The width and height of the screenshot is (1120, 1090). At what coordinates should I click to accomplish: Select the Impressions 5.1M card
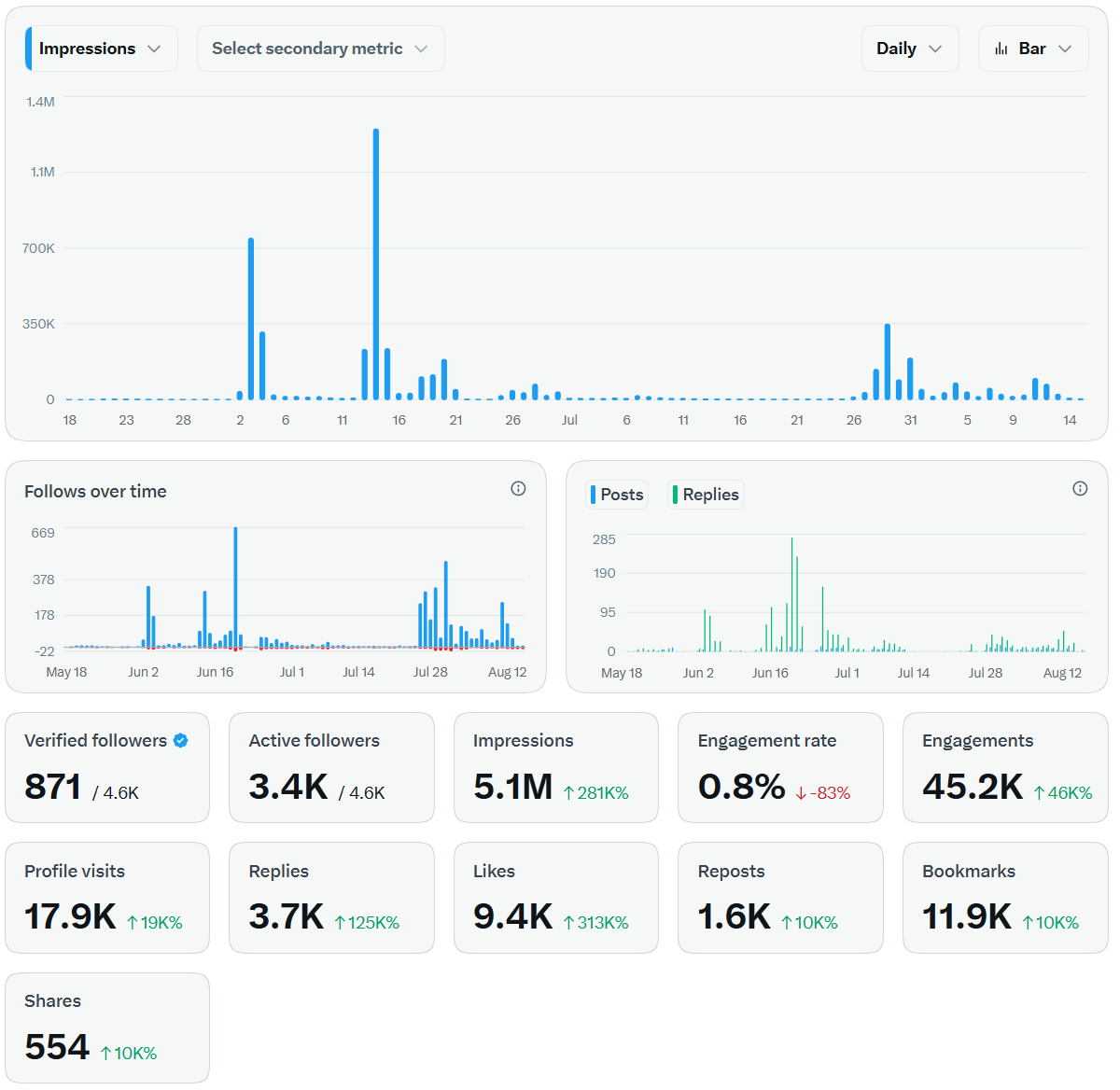click(x=556, y=768)
